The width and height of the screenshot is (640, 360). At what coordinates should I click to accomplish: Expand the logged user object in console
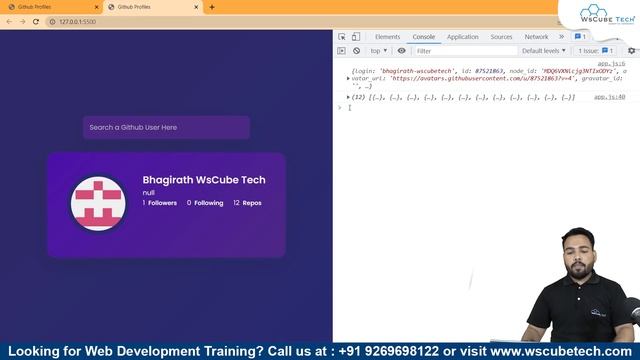pos(348,78)
